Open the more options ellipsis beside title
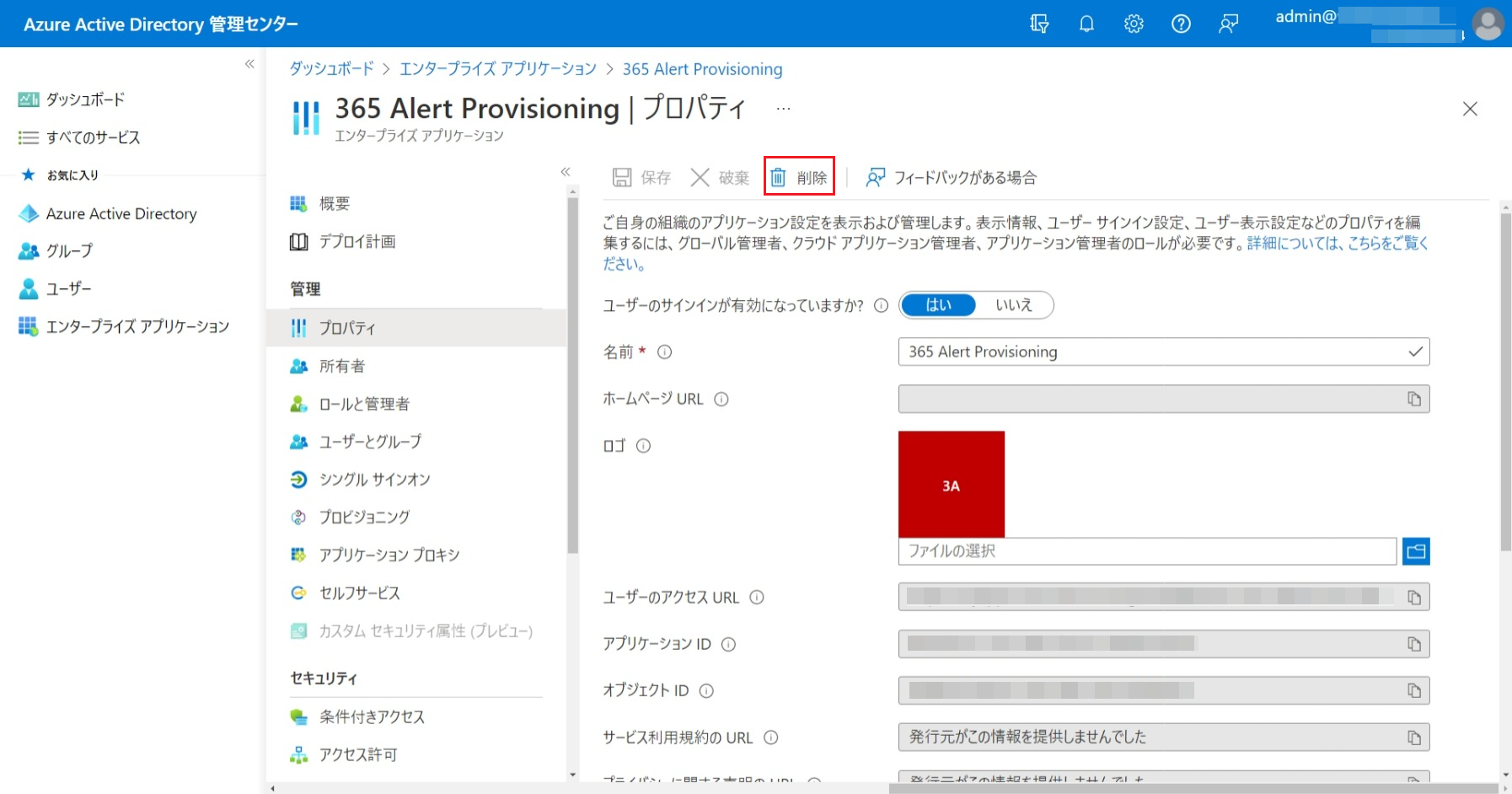1512x794 pixels. tap(783, 109)
